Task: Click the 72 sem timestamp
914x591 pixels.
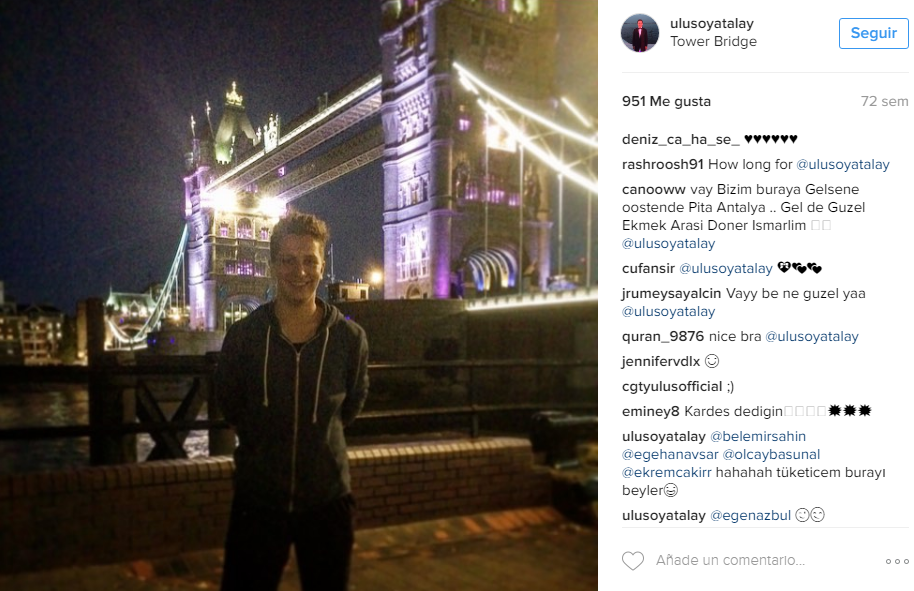Action: (884, 101)
